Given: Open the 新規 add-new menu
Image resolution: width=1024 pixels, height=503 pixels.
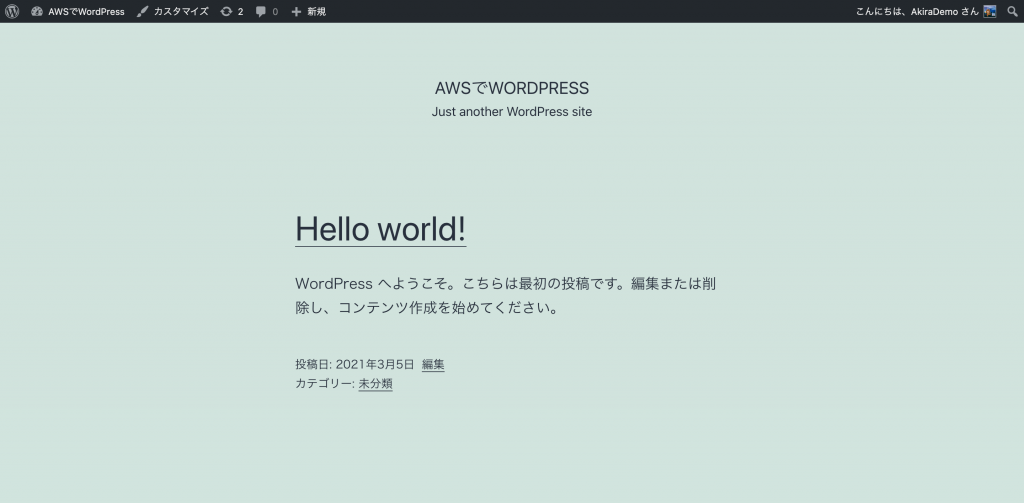Looking at the screenshot, I should click(x=308, y=11).
